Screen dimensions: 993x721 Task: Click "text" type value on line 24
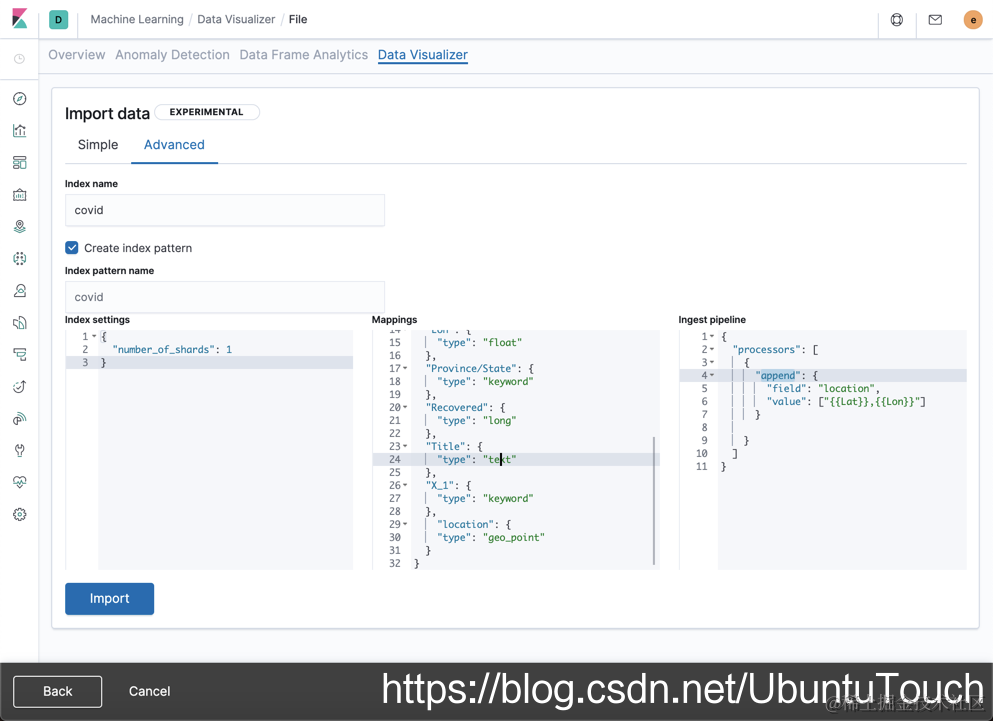[500, 459]
